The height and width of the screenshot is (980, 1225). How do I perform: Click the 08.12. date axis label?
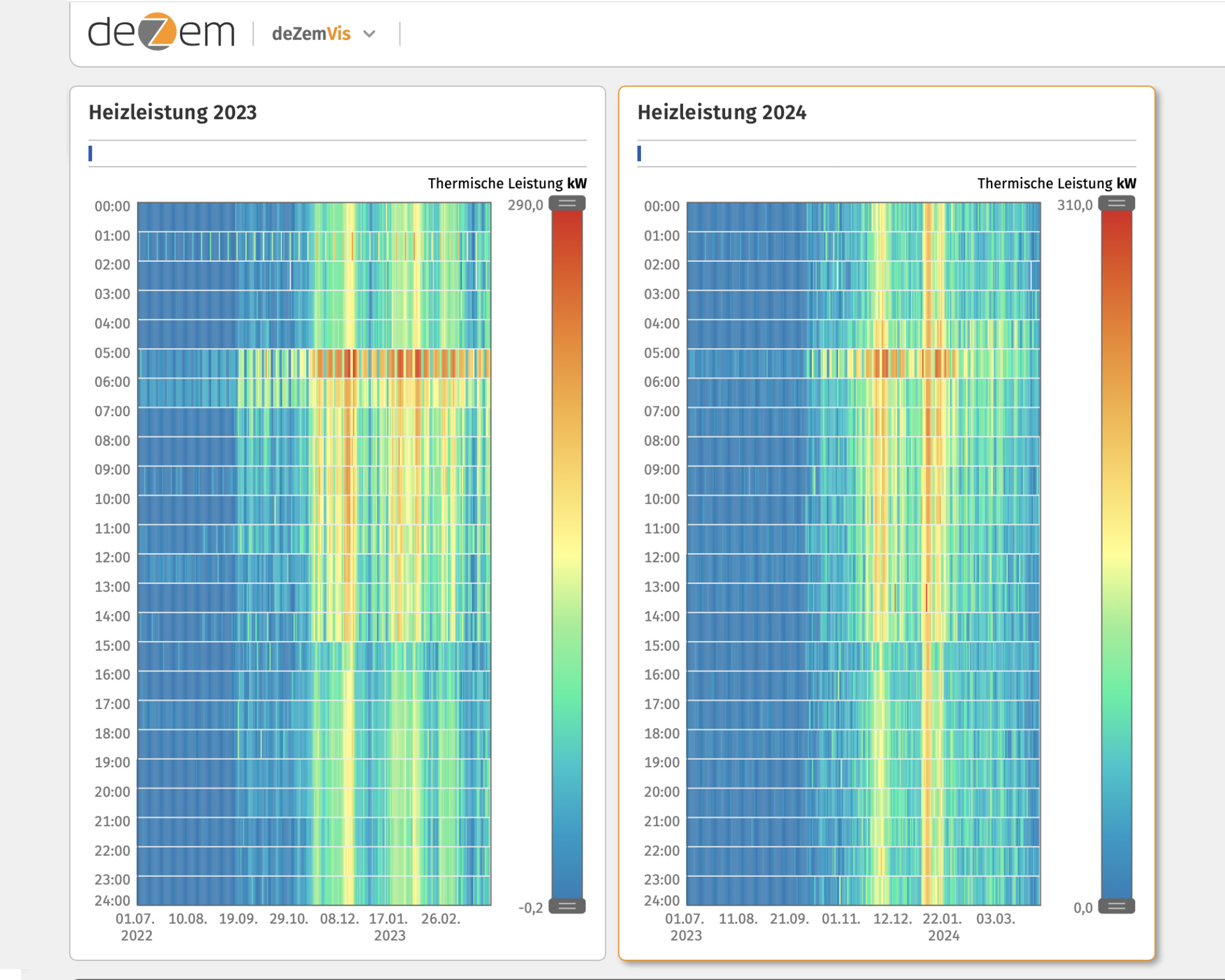coord(339,919)
